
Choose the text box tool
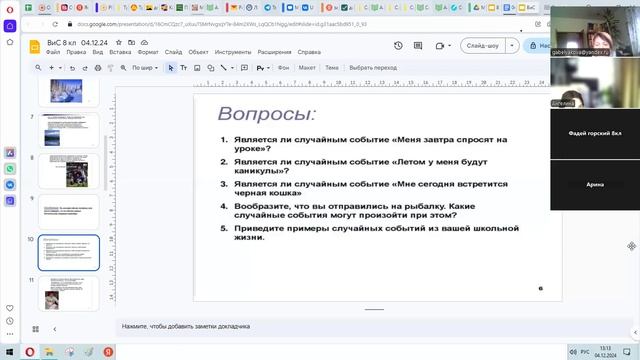184,68
